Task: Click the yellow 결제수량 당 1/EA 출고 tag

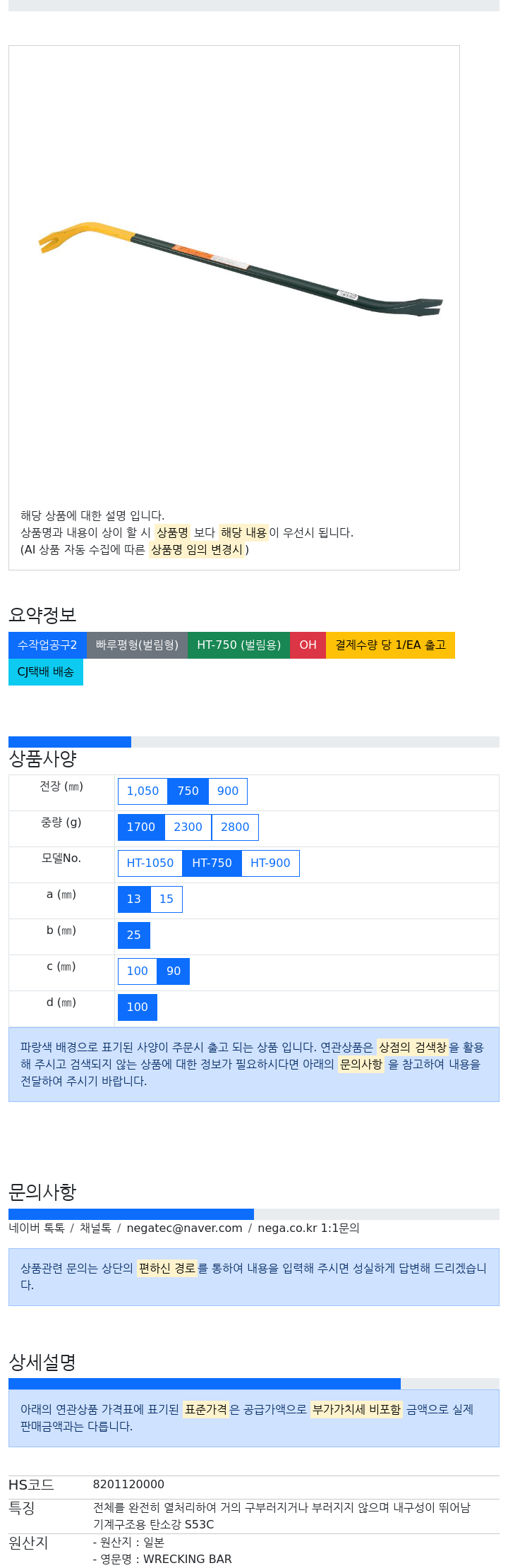Action: [390, 645]
